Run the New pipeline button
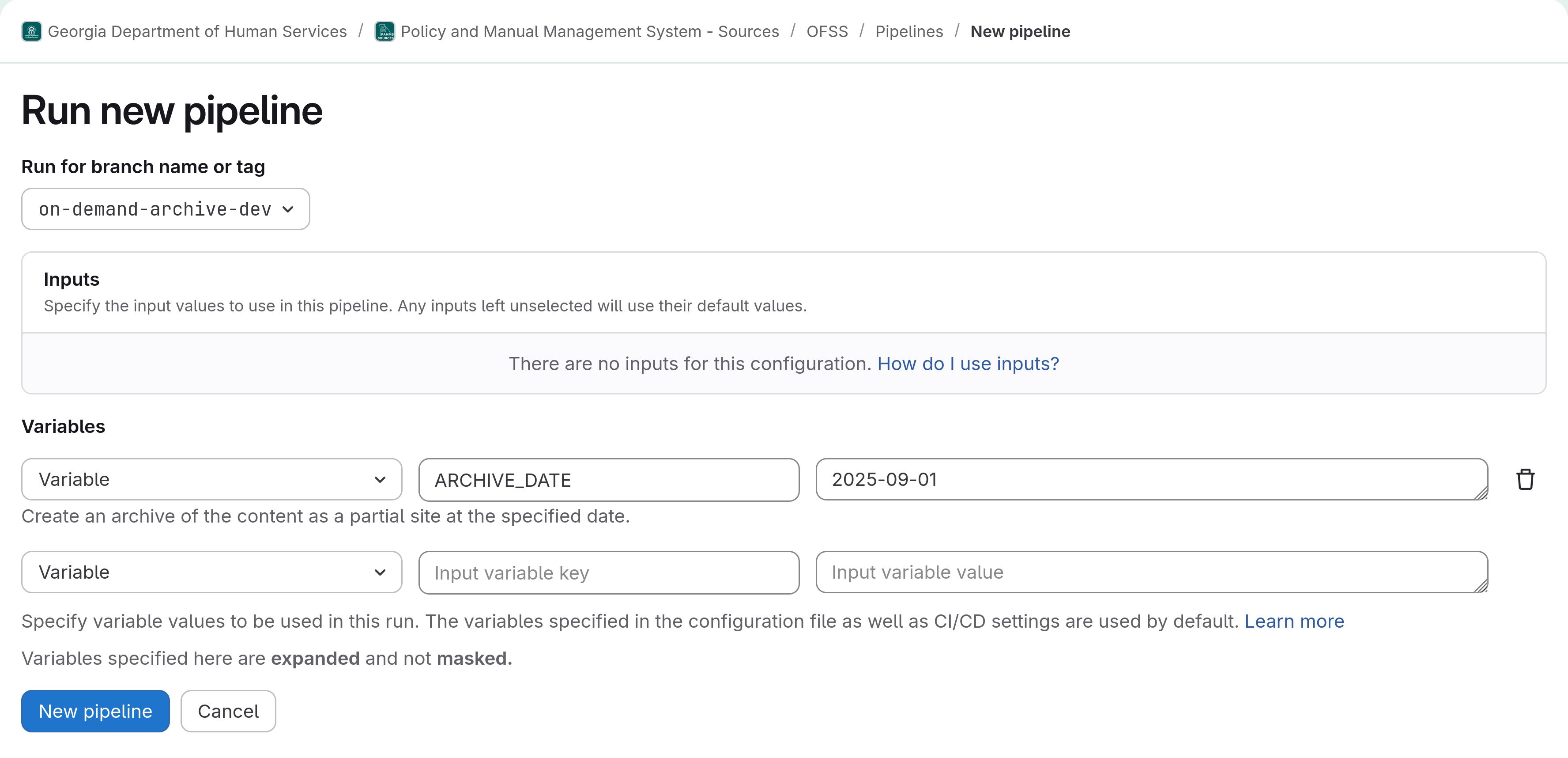Viewport: 1568px width, 758px height. (x=95, y=710)
